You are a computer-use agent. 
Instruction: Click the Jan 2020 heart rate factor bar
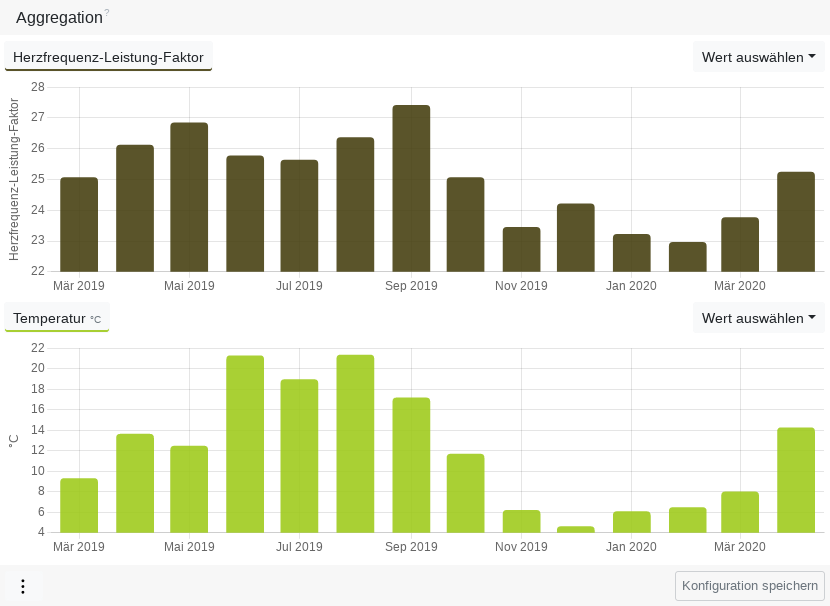click(x=632, y=253)
